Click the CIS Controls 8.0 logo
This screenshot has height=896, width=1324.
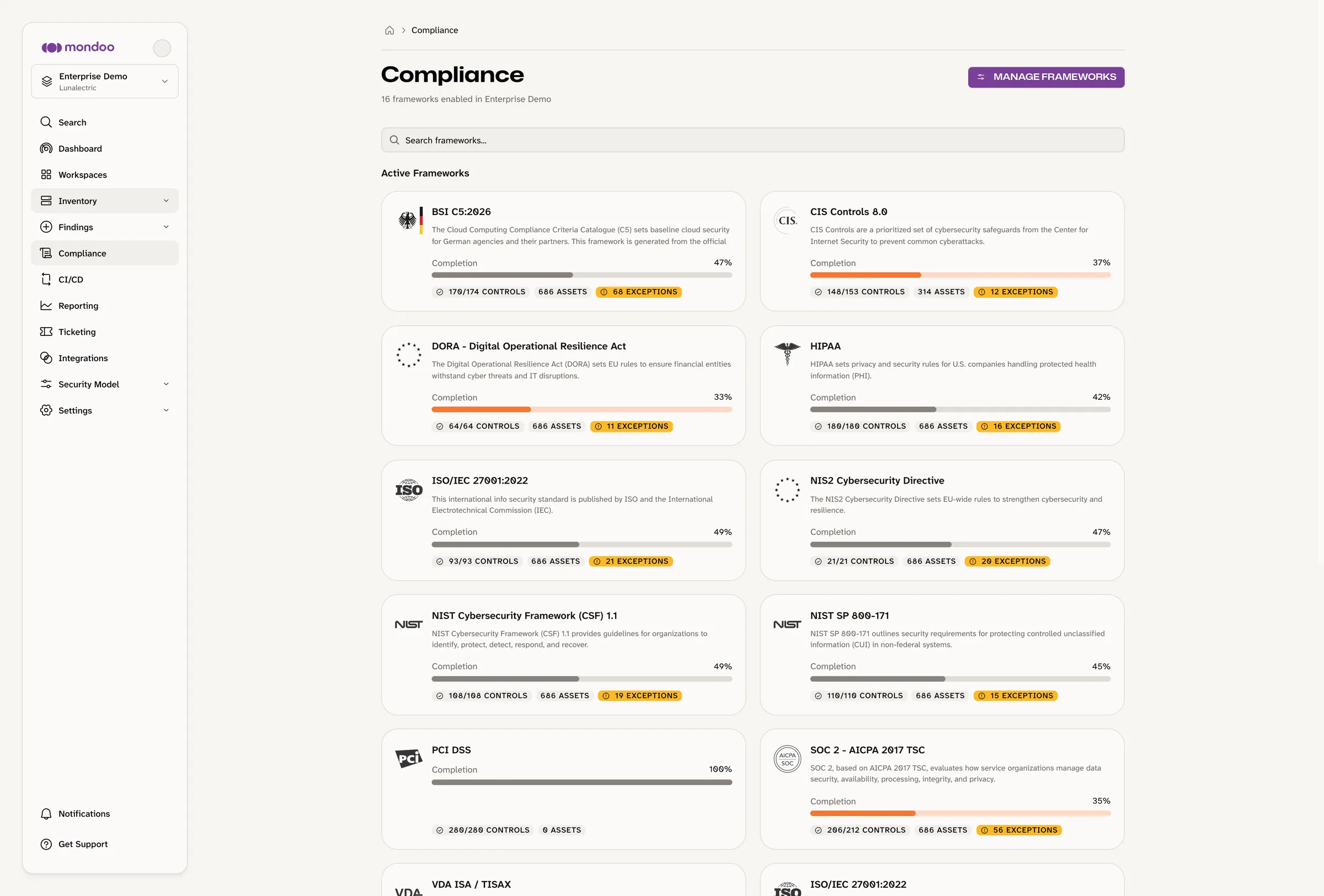click(x=787, y=221)
